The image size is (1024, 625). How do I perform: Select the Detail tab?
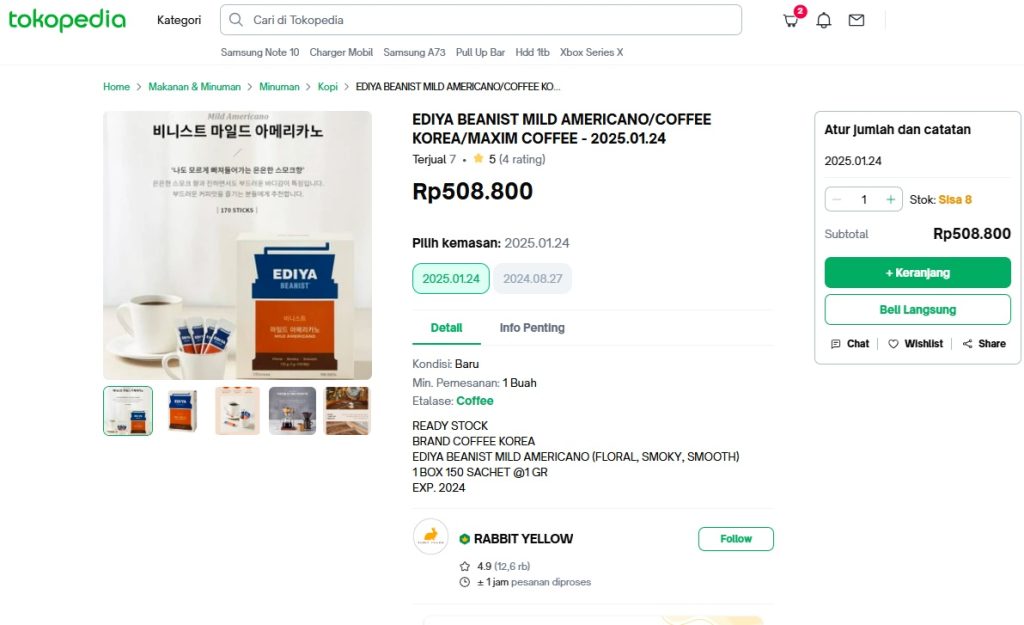(446, 328)
